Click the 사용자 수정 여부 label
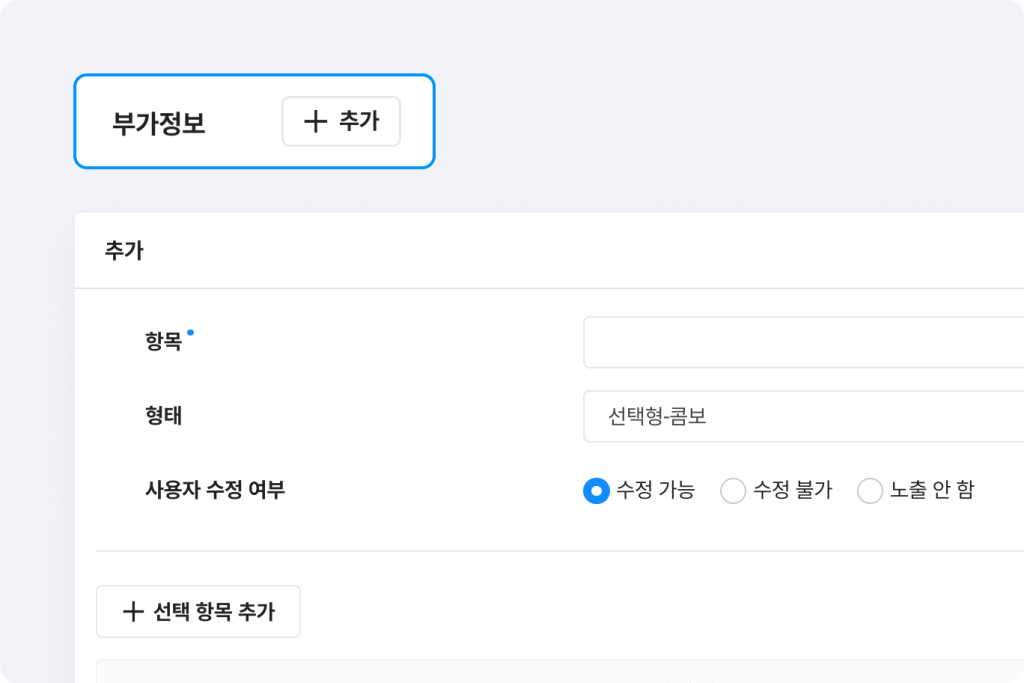The width and height of the screenshot is (1024, 683). 215,491
